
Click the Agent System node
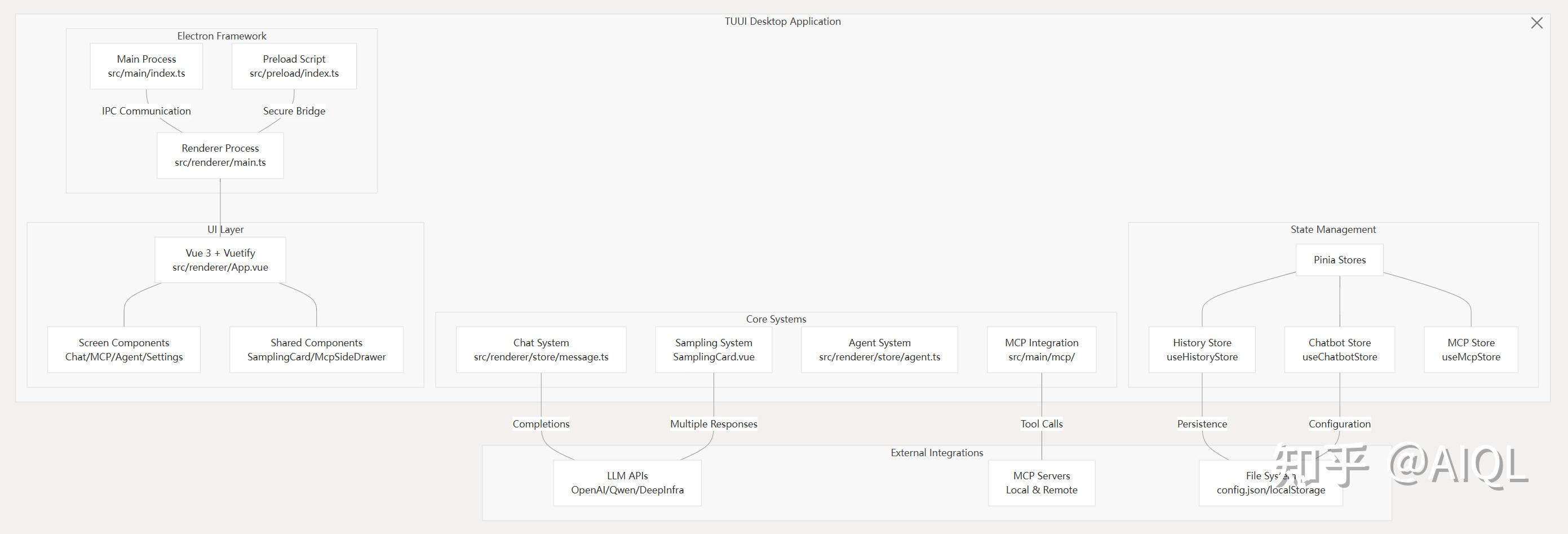pos(880,350)
